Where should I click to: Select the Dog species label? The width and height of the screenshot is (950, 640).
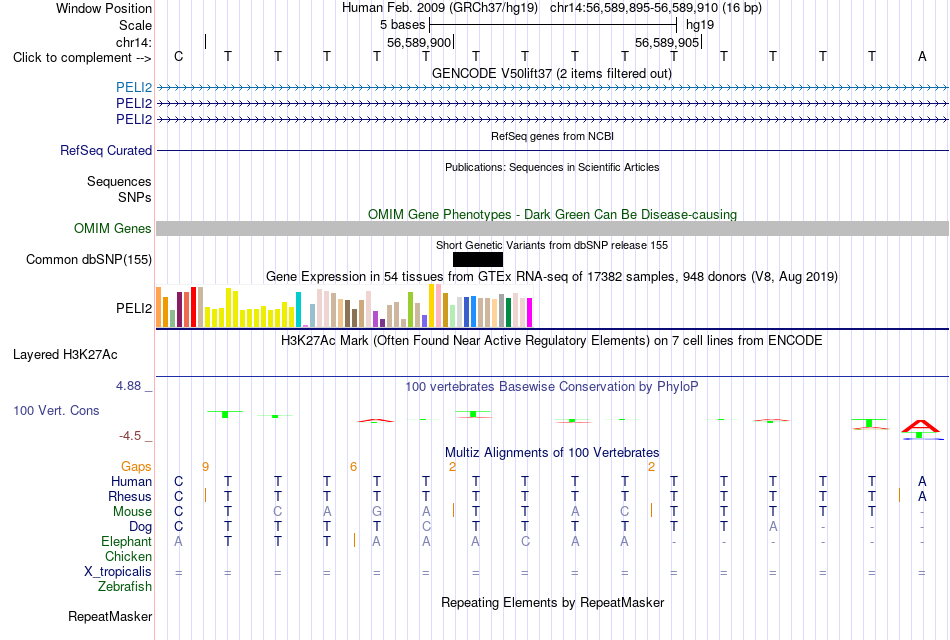(x=141, y=527)
